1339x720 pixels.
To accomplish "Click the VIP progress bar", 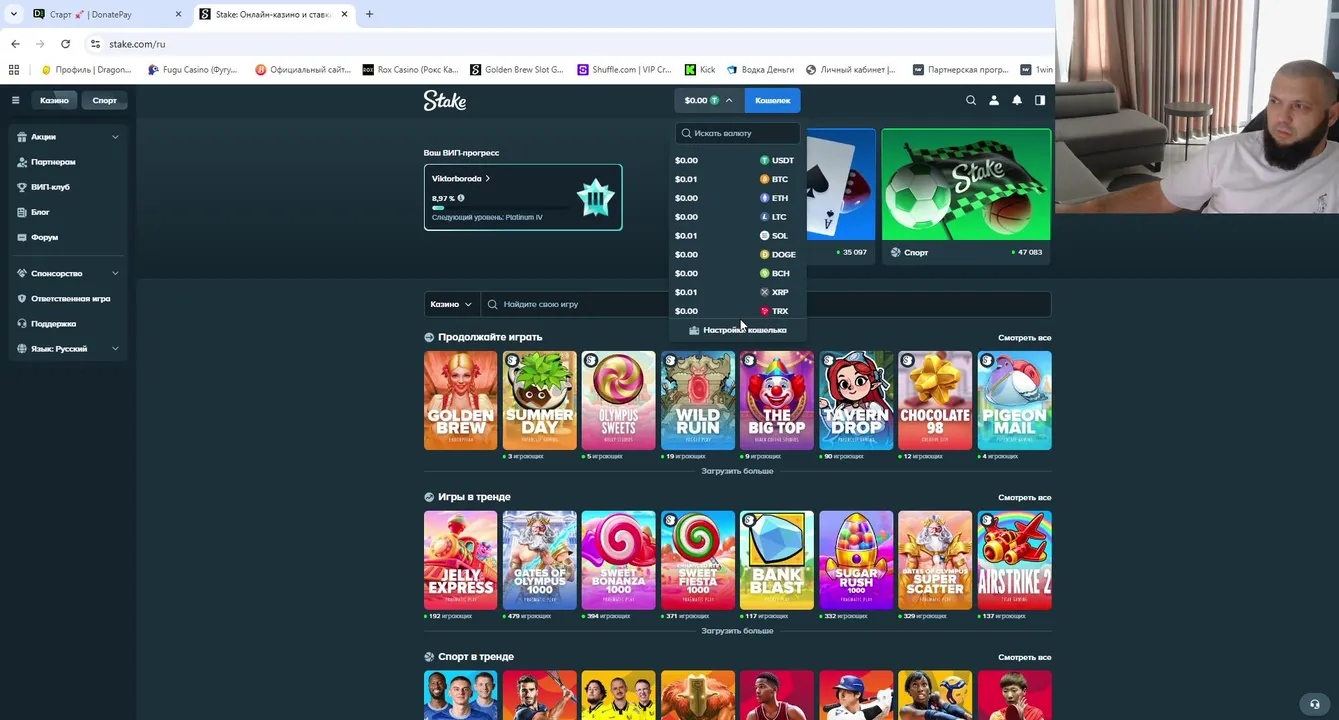I will 500,208.
